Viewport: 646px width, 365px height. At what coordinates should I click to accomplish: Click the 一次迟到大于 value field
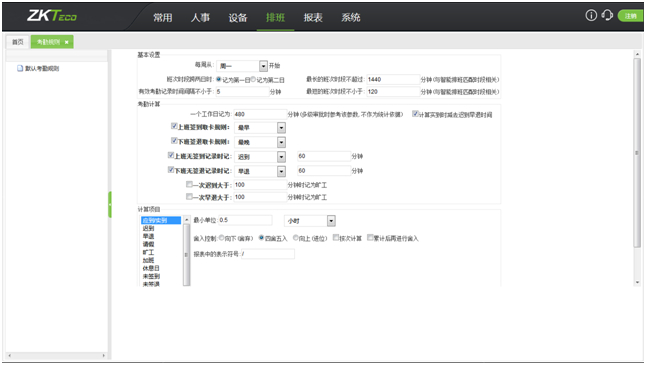click(x=260, y=185)
